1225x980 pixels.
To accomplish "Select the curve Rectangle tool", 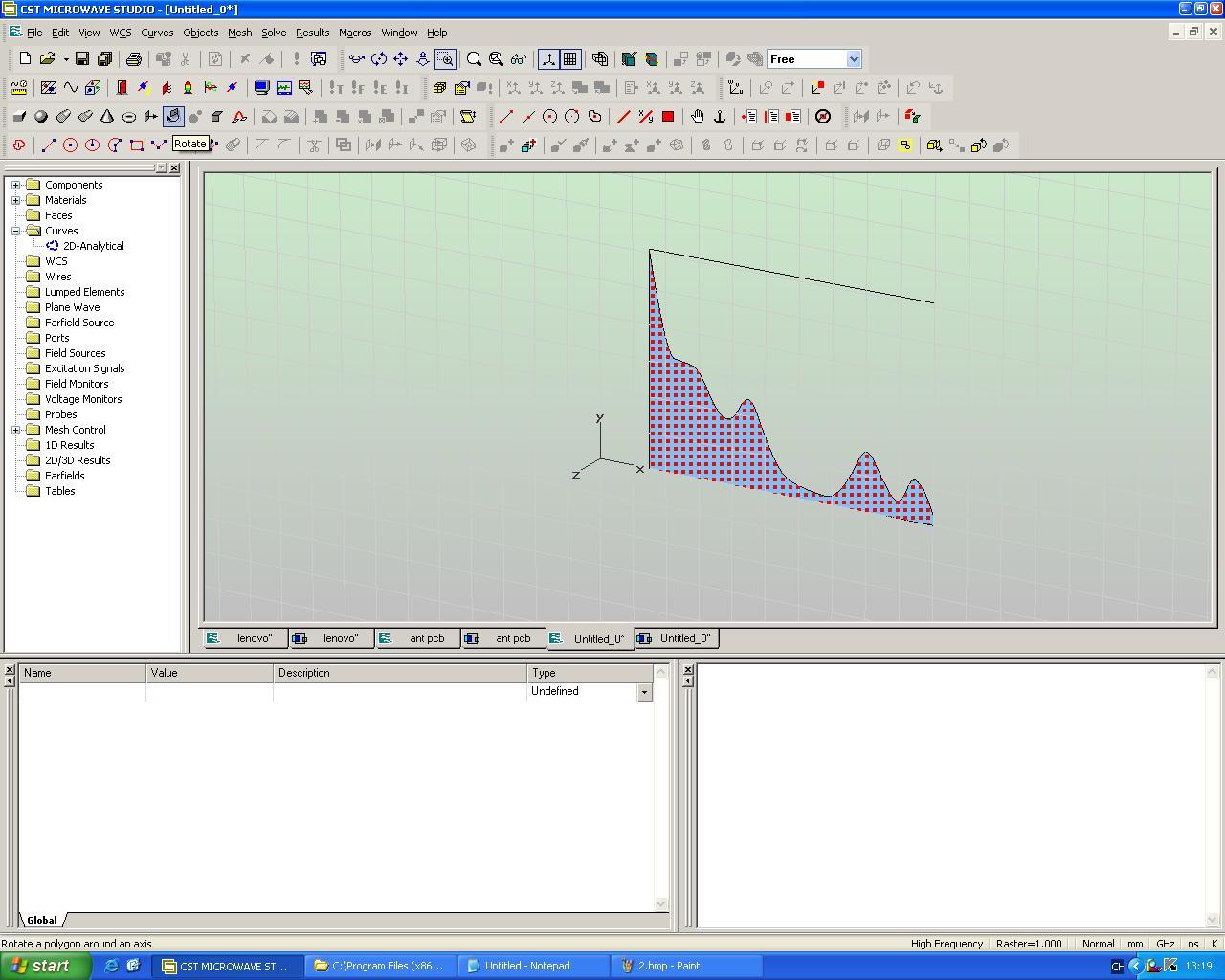I will [136, 145].
